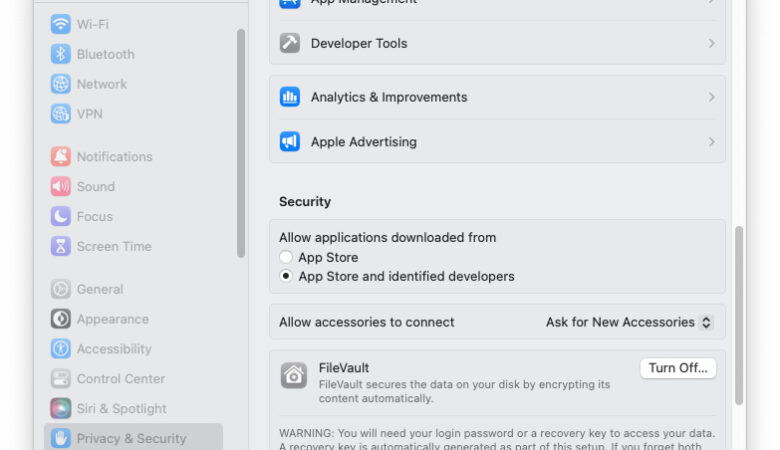Click the Screen Time hourglass icon

tap(60, 246)
